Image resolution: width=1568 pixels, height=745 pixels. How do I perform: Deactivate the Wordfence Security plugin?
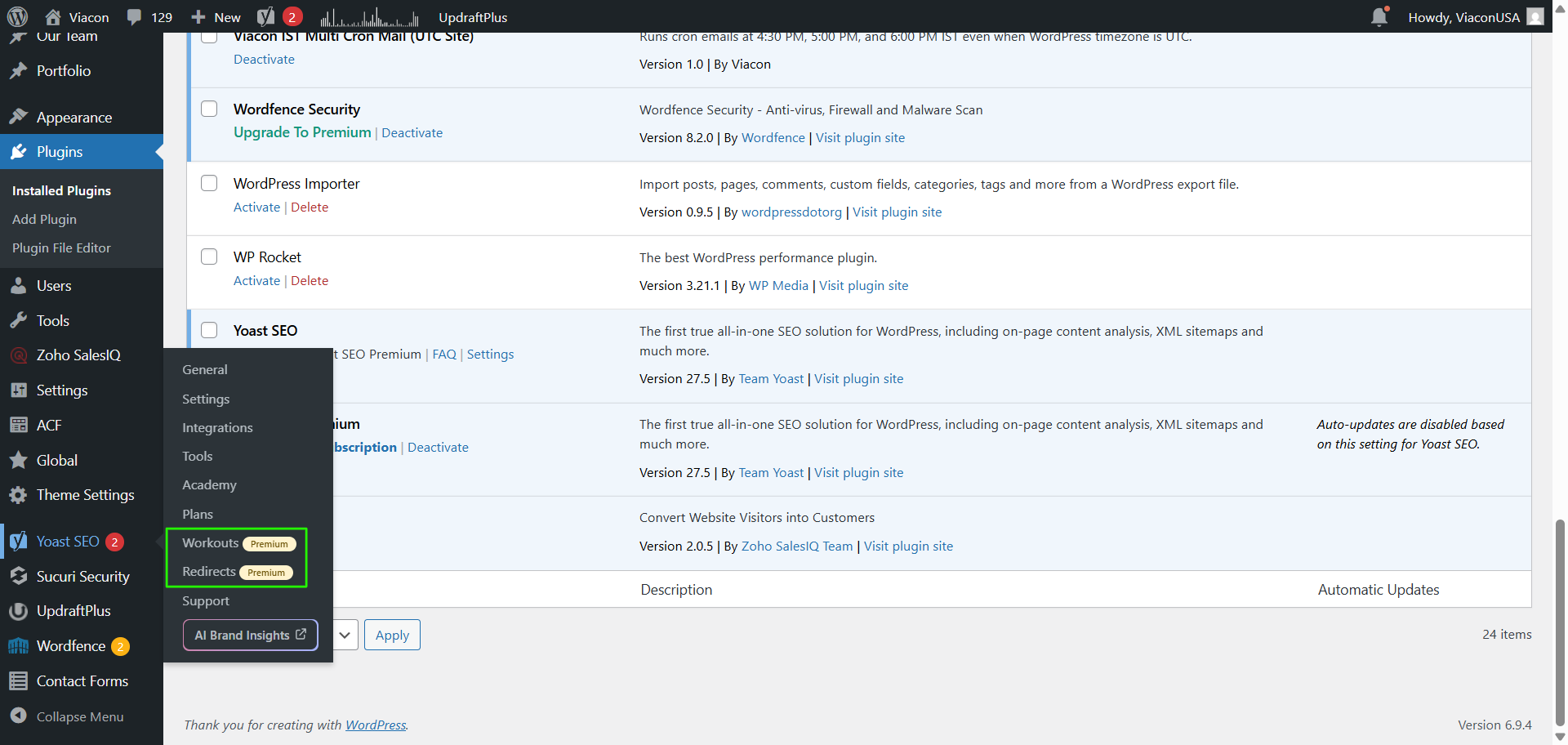[x=412, y=132]
